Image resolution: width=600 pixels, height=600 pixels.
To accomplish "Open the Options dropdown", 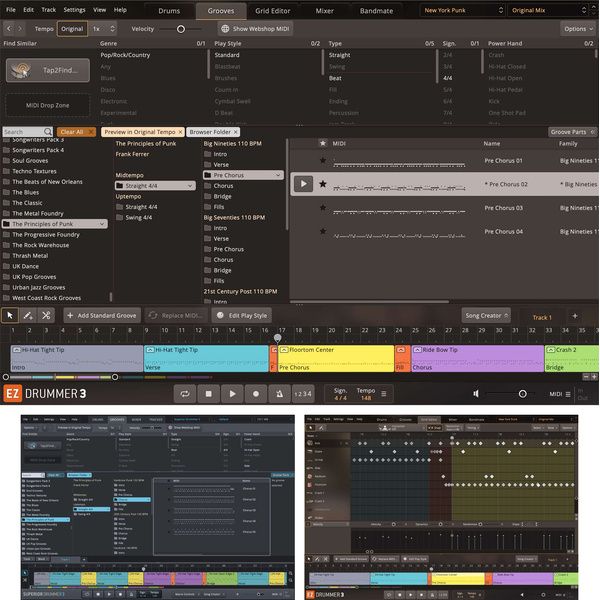I will (578, 29).
